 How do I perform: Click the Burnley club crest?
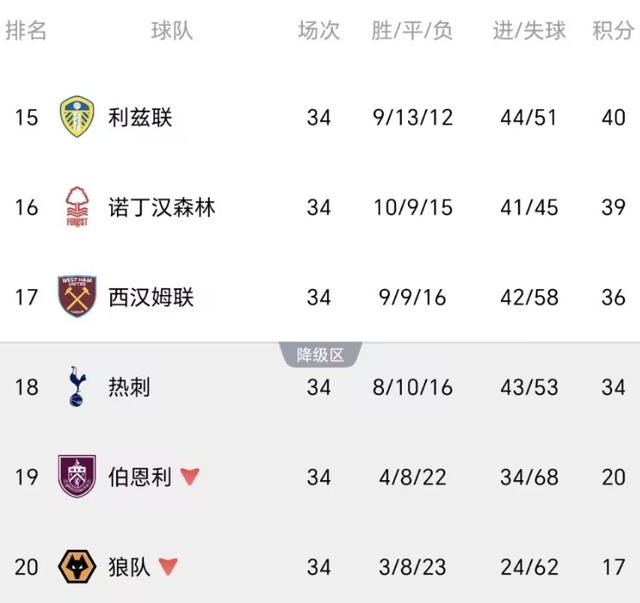pos(76,477)
